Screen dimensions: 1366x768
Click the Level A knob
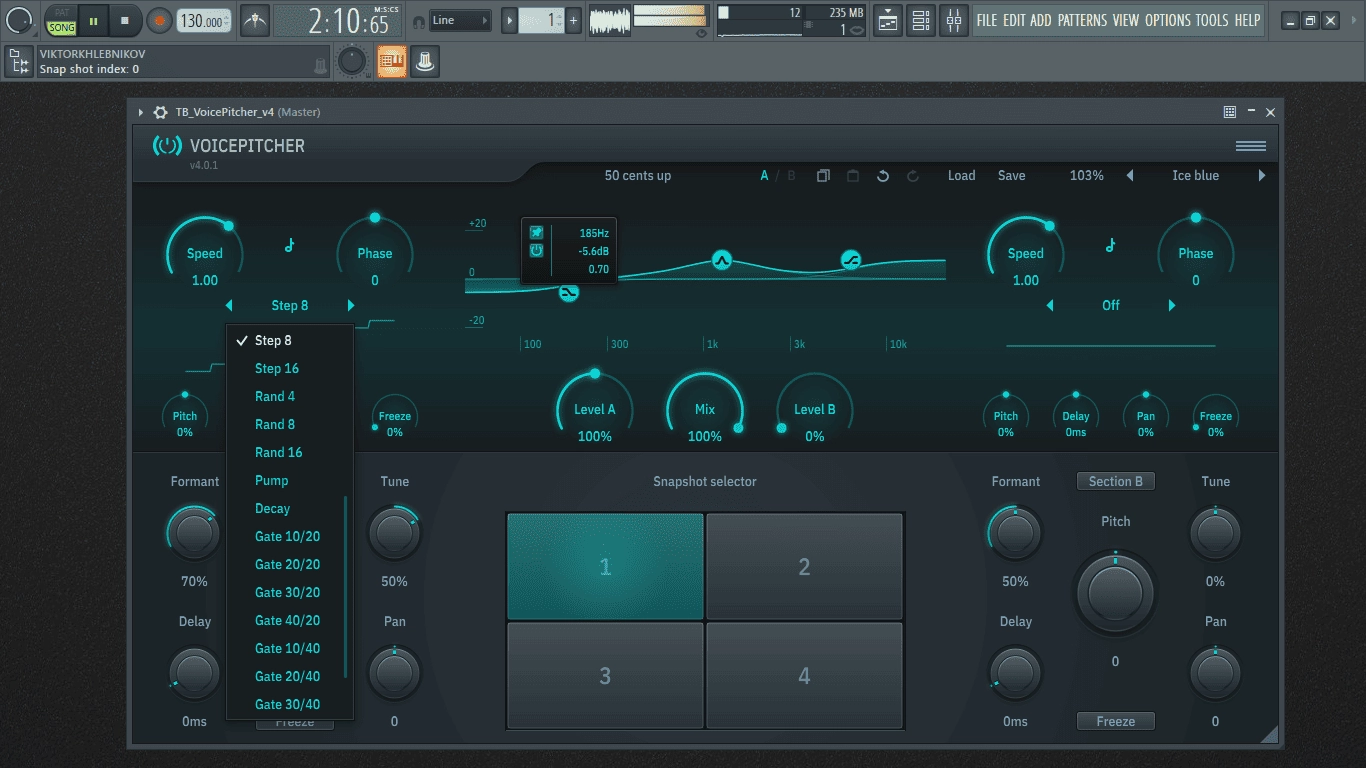coord(595,410)
